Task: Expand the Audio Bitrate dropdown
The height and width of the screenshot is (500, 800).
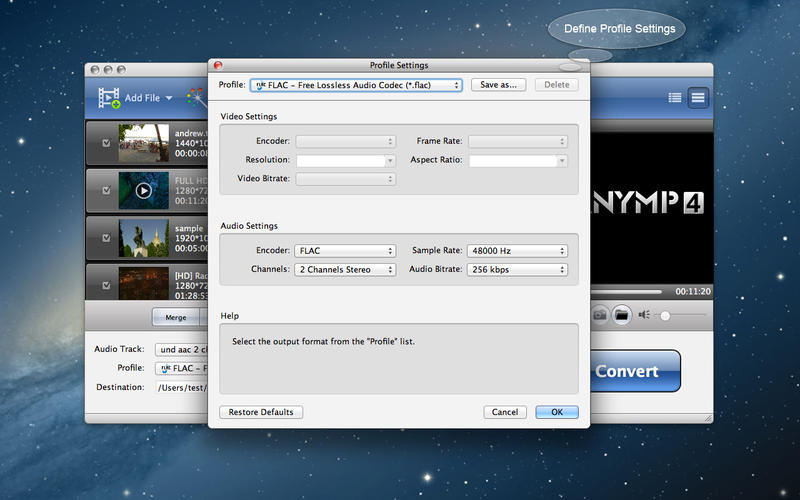Action: [517, 269]
